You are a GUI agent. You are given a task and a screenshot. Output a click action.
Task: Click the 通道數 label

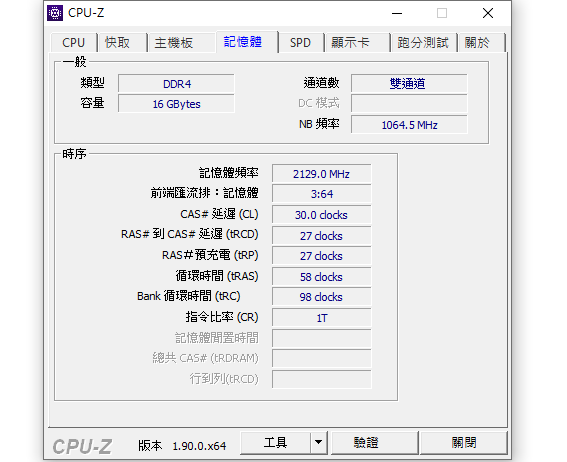pyautogui.click(x=321, y=83)
